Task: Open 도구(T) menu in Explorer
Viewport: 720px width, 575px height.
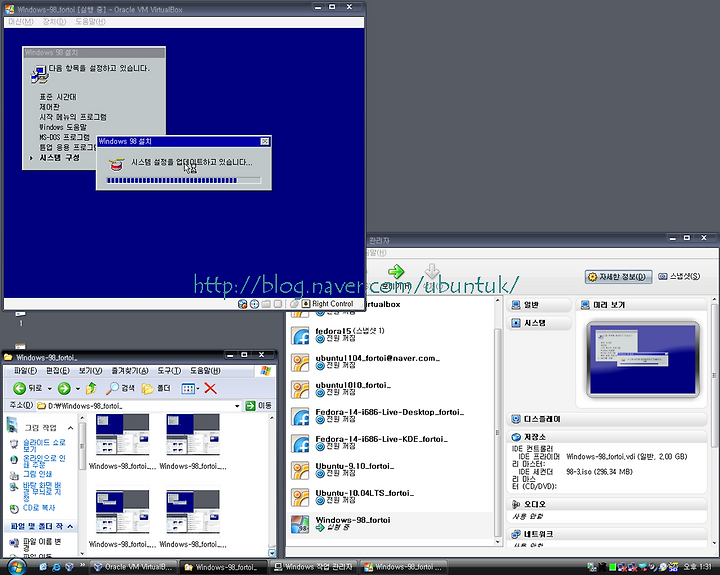Action: (x=169, y=371)
